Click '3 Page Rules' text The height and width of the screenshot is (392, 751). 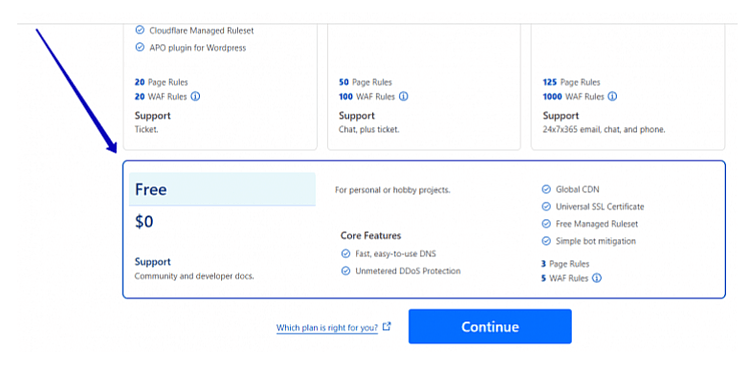click(565, 264)
